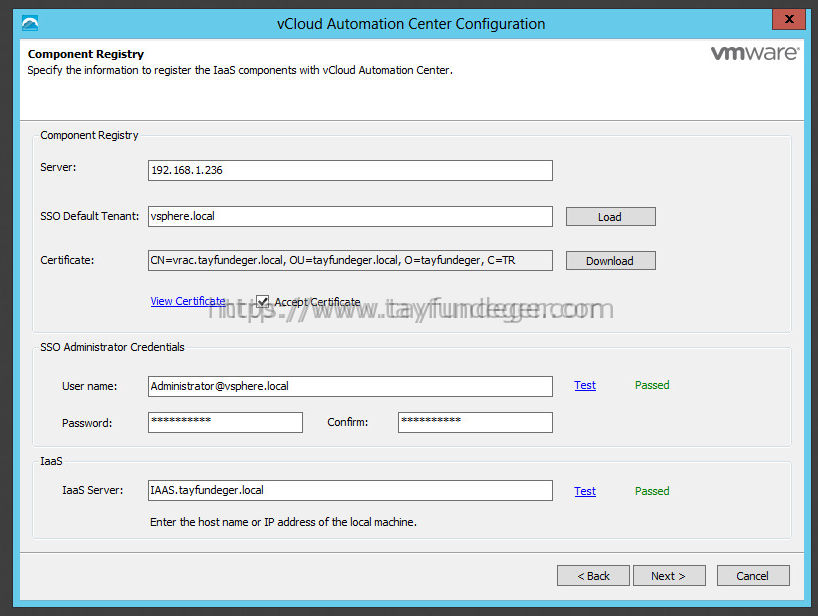Screen dimensions: 818x616
Task: Click the Password input field
Action: [225, 422]
